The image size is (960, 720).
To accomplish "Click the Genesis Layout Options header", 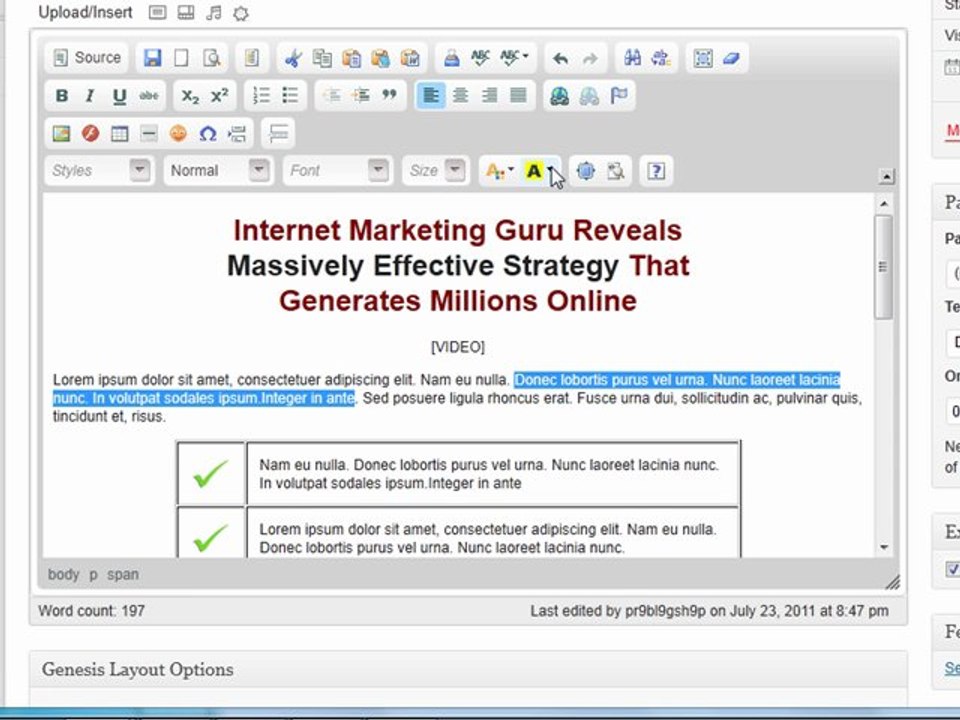I will point(138,669).
